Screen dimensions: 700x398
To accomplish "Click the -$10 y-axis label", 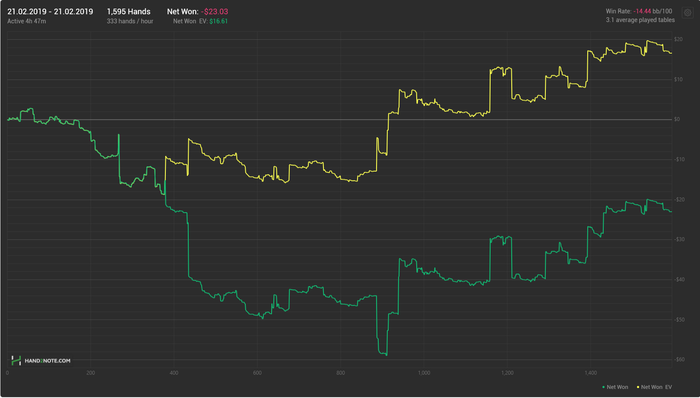I will click(679, 159).
